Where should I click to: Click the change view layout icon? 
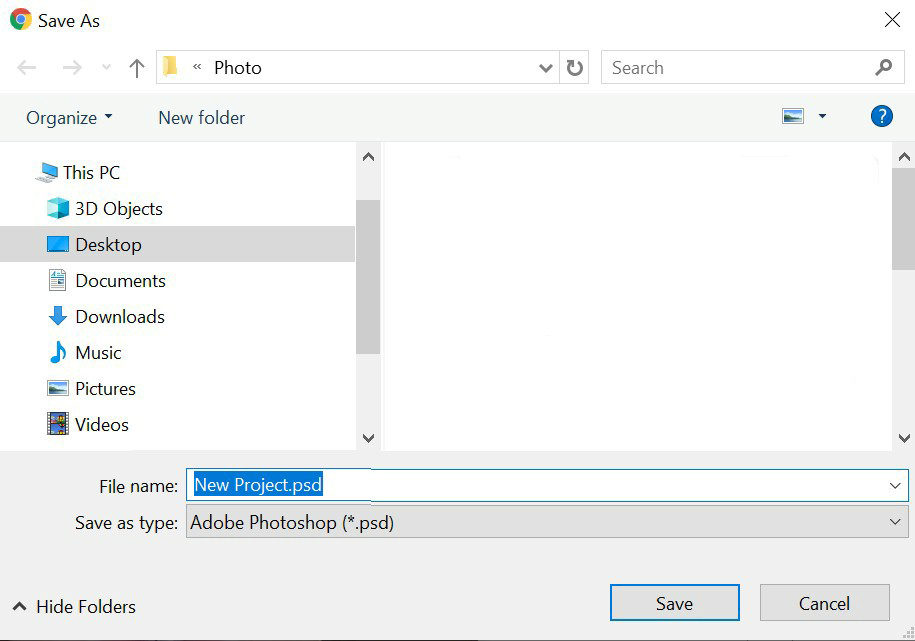[x=793, y=117]
